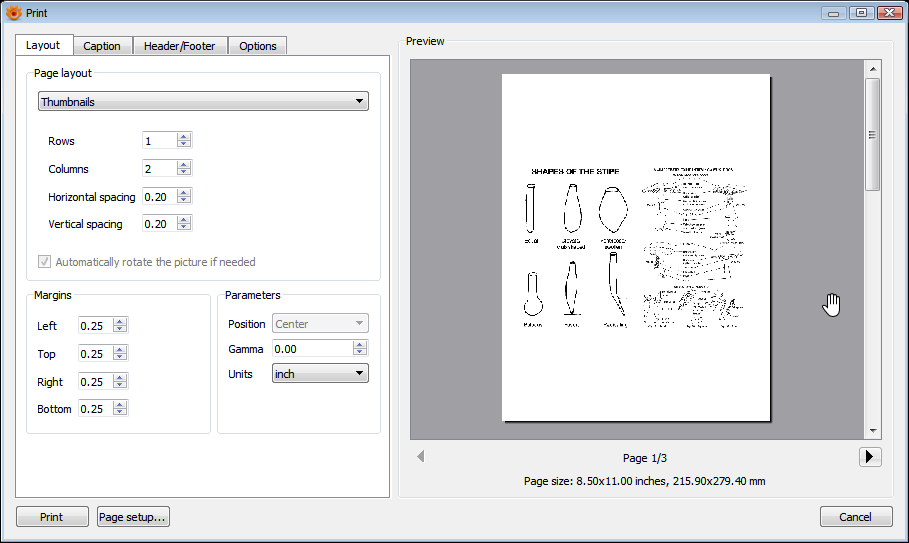This screenshot has height=543, width=909.
Task: Open the Position Center dropdown
Action: [x=320, y=324]
